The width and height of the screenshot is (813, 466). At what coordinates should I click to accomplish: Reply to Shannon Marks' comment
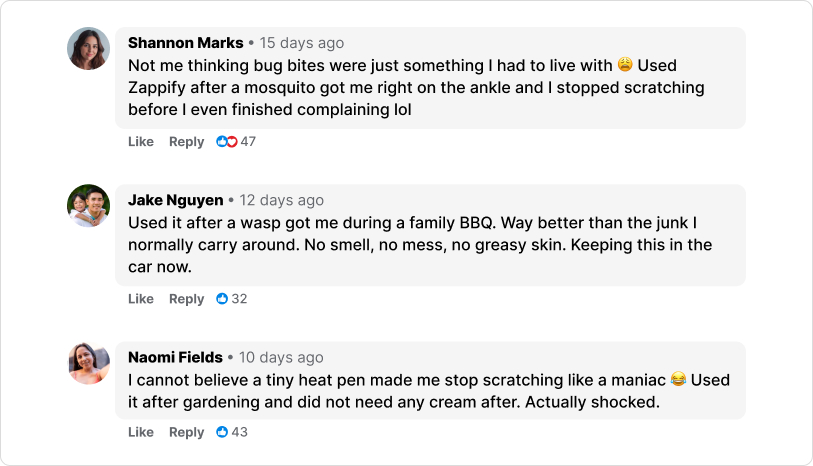pyautogui.click(x=187, y=142)
